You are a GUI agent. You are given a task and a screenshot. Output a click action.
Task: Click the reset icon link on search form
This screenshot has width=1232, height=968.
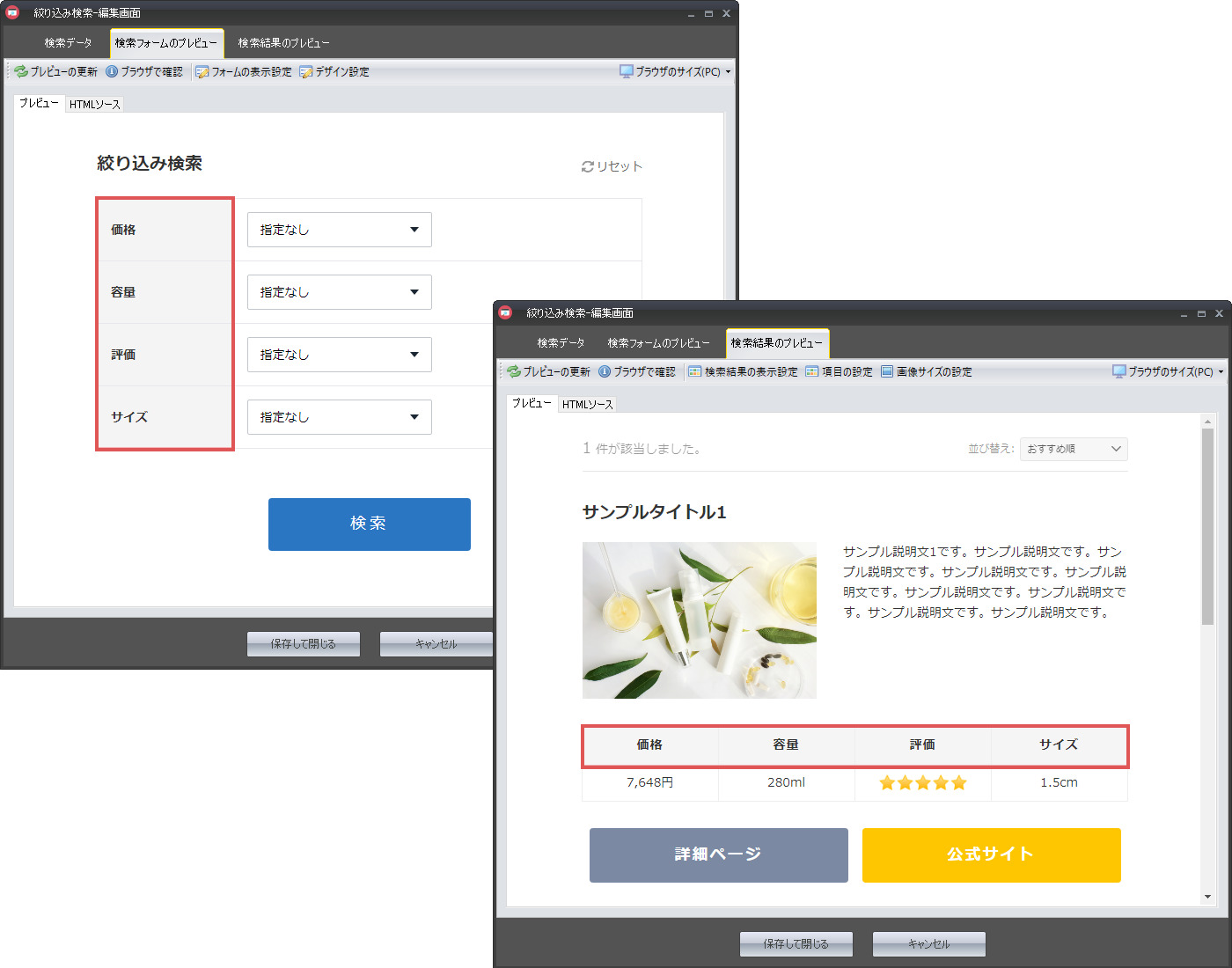[x=612, y=166]
